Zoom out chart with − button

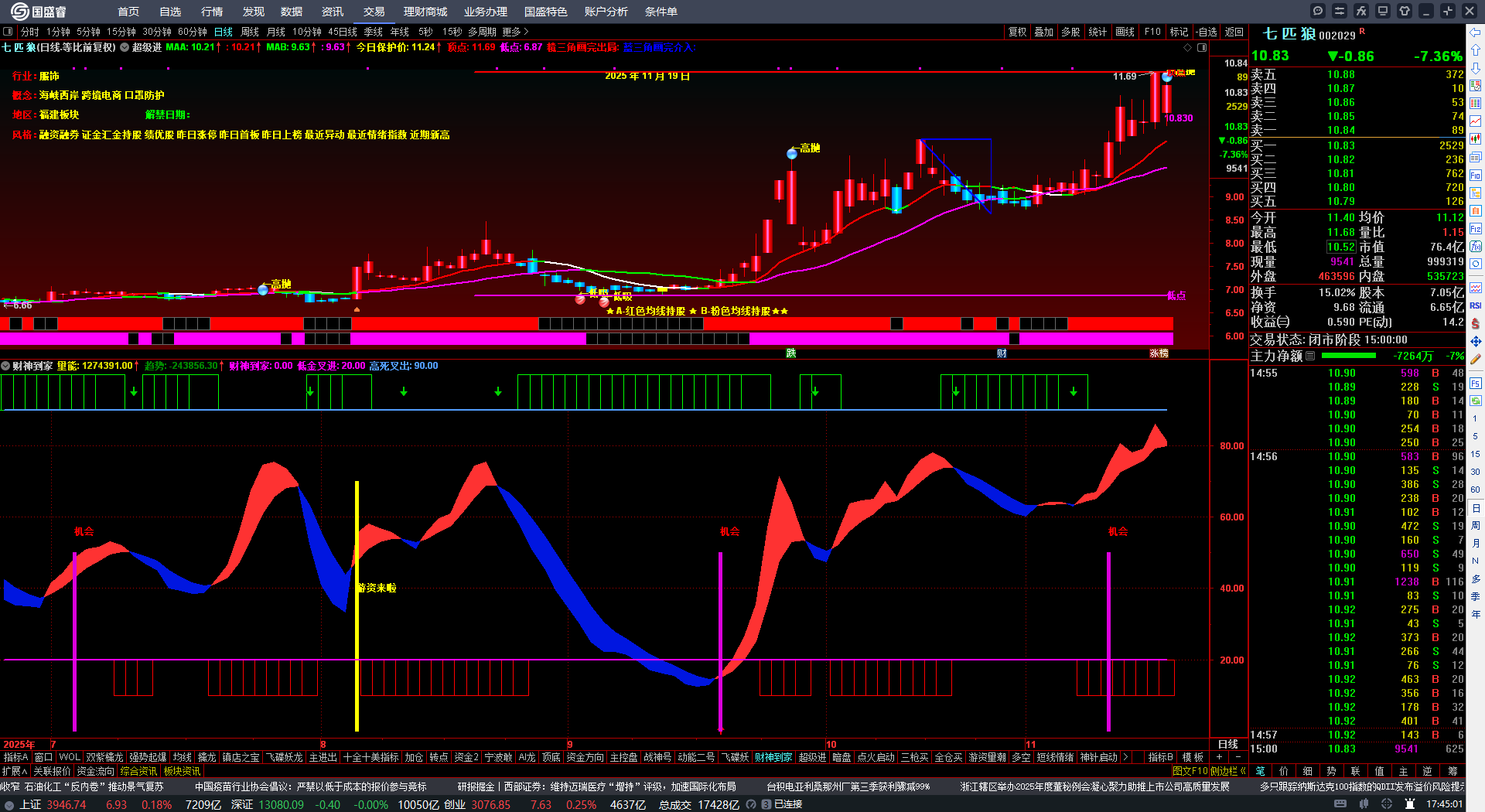[1237, 757]
